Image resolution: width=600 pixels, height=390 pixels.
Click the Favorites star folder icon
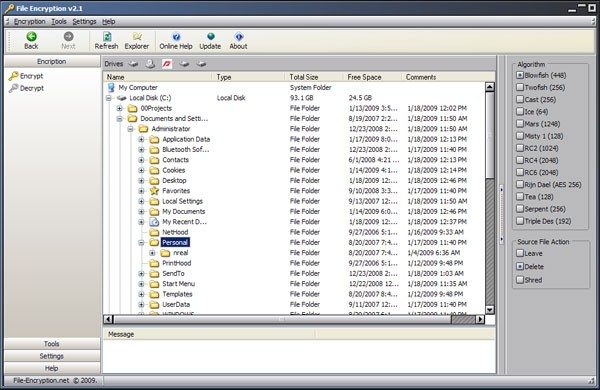pyautogui.click(x=154, y=191)
